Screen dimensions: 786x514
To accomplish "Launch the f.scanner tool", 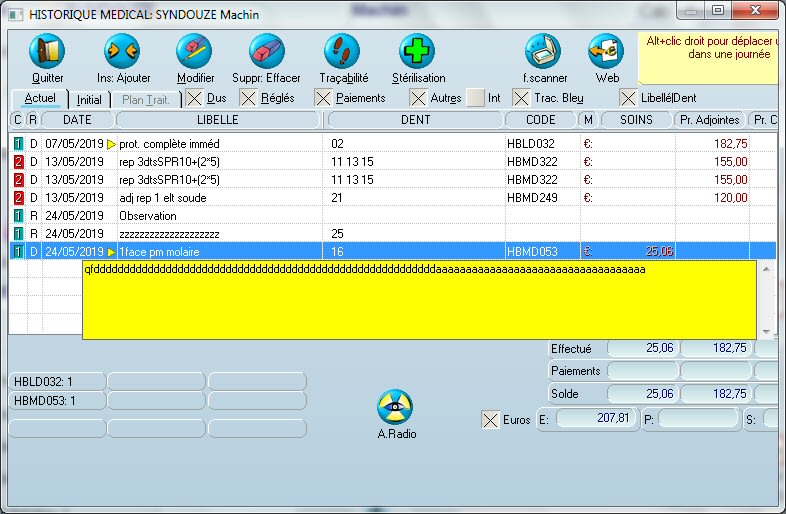I will 545,51.
